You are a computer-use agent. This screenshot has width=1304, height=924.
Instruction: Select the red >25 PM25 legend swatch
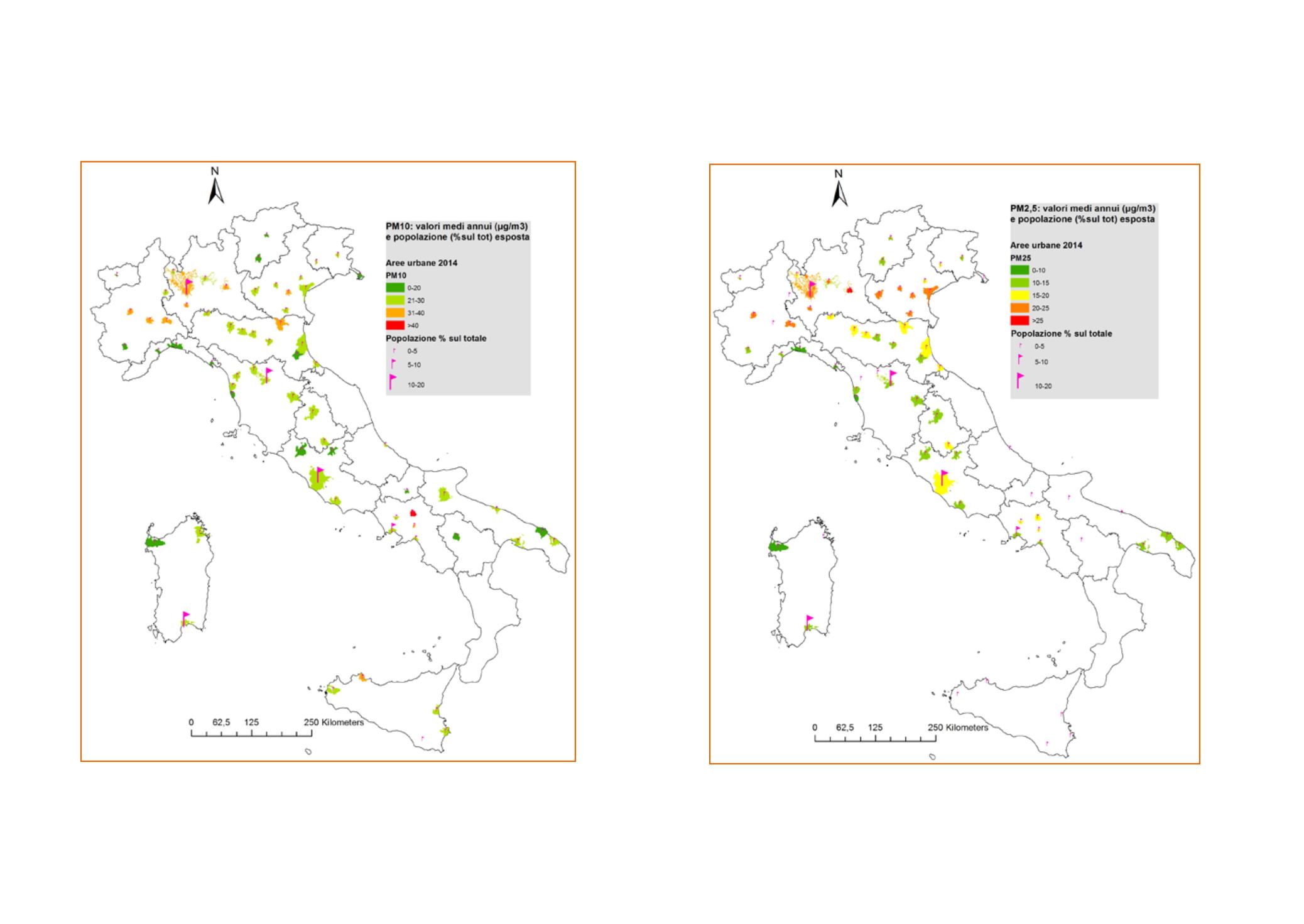click(1019, 320)
